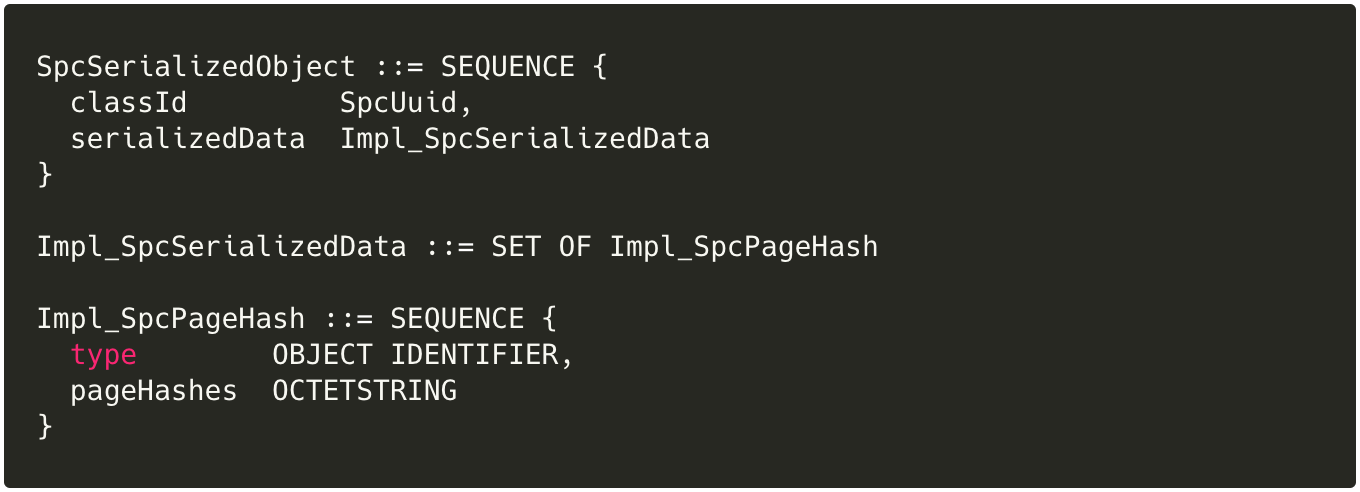Click the final closing brace after pageHashes

[x=45, y=426]
